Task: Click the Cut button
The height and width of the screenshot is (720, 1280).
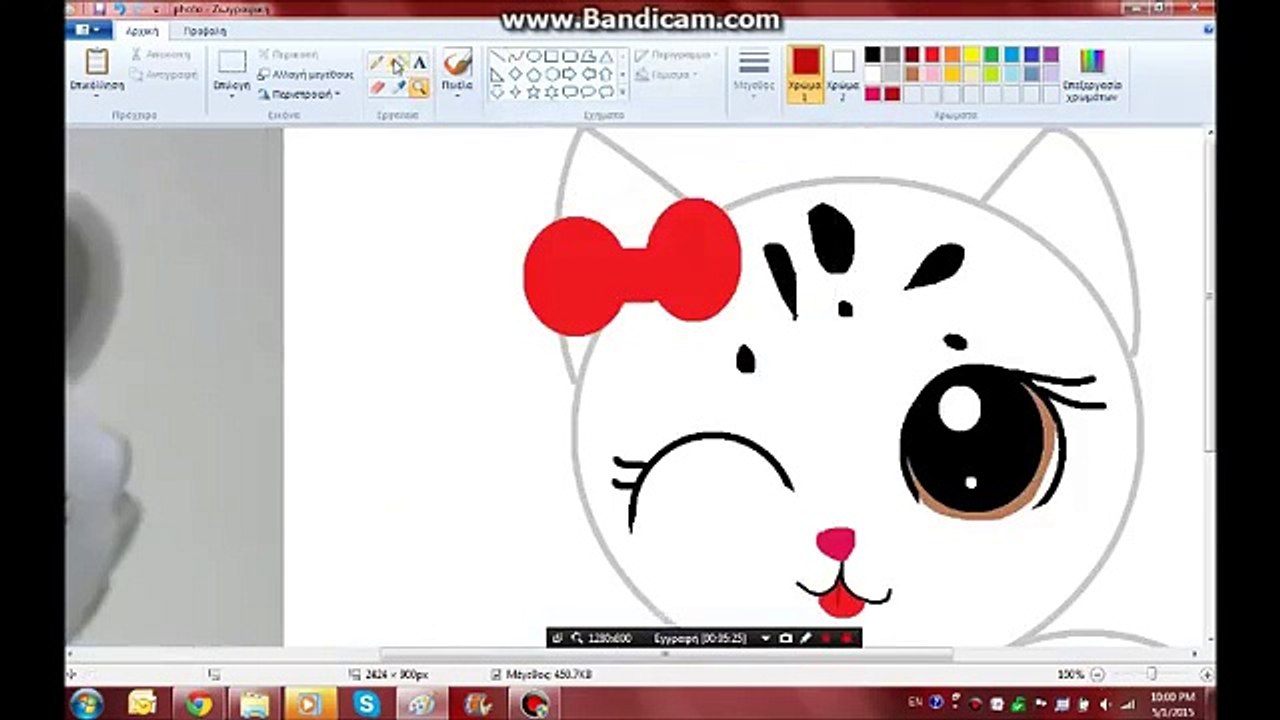Action: point(161,55)
